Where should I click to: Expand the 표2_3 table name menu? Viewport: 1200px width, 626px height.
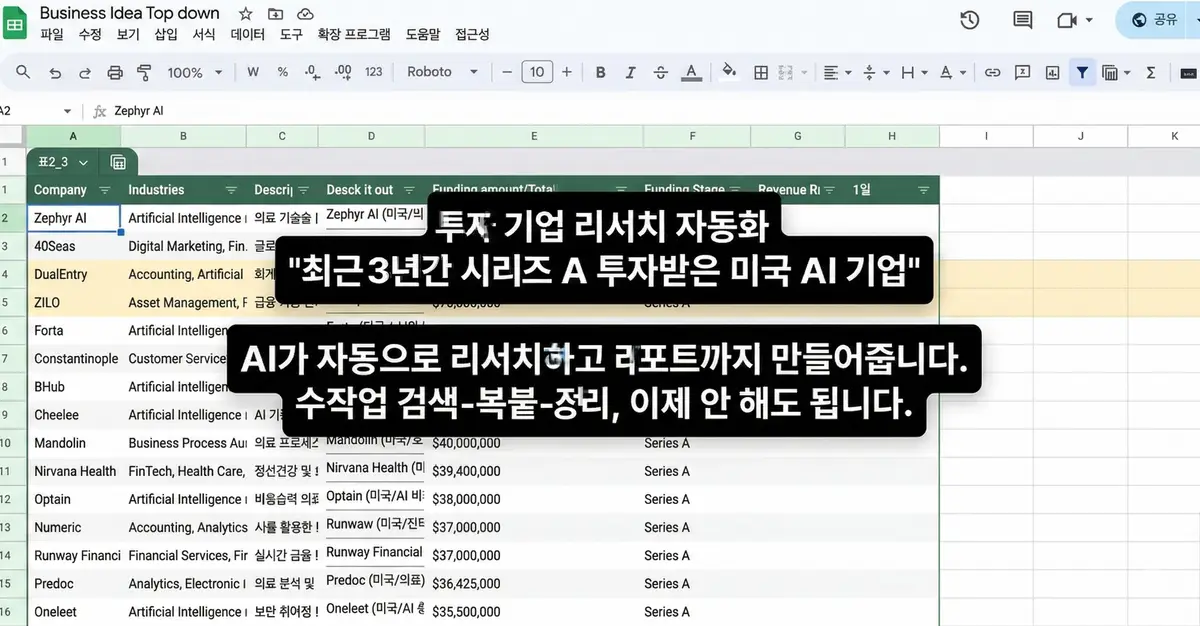83,162
